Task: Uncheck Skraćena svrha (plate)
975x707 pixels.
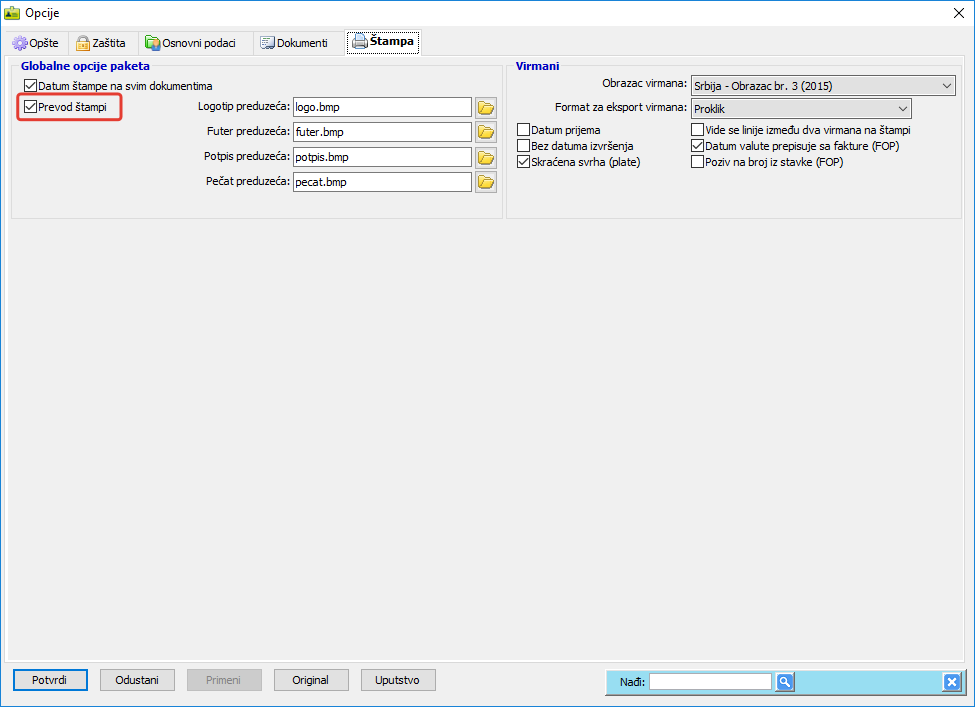Action: coord(524,162)
